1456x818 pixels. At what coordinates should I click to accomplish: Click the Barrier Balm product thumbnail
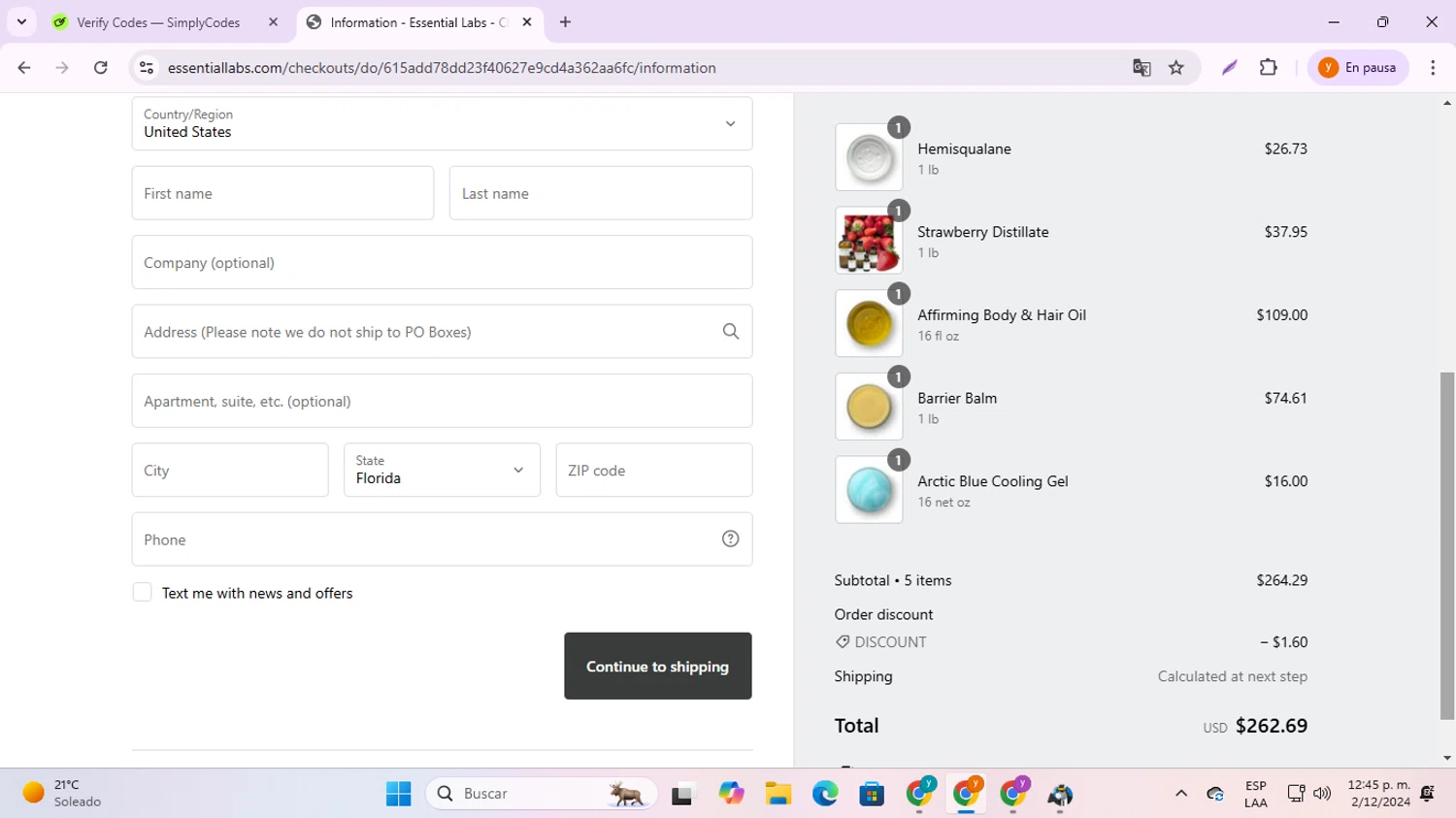(869, 407)
